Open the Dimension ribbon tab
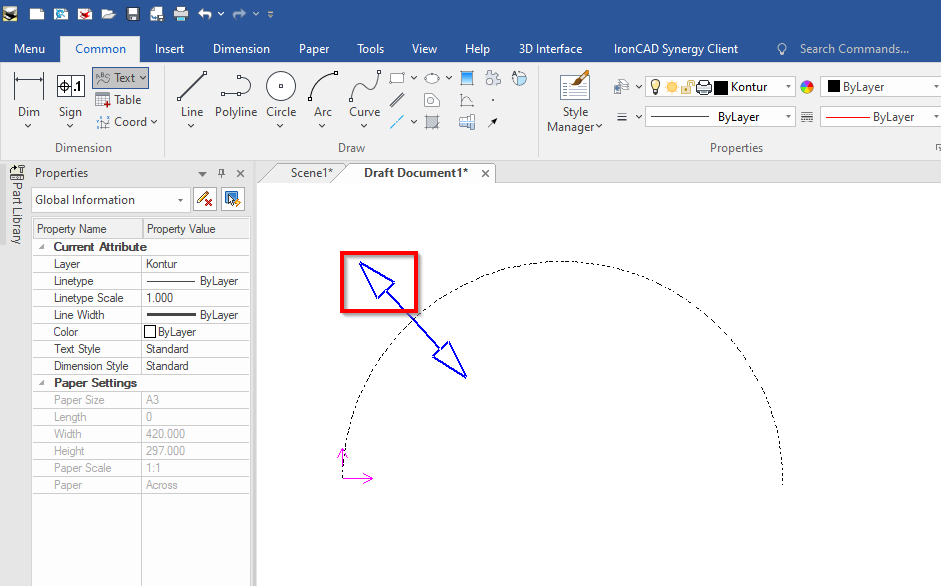Image resolution: width=941 pixels, height=586 pixels. tap(241, 49)
